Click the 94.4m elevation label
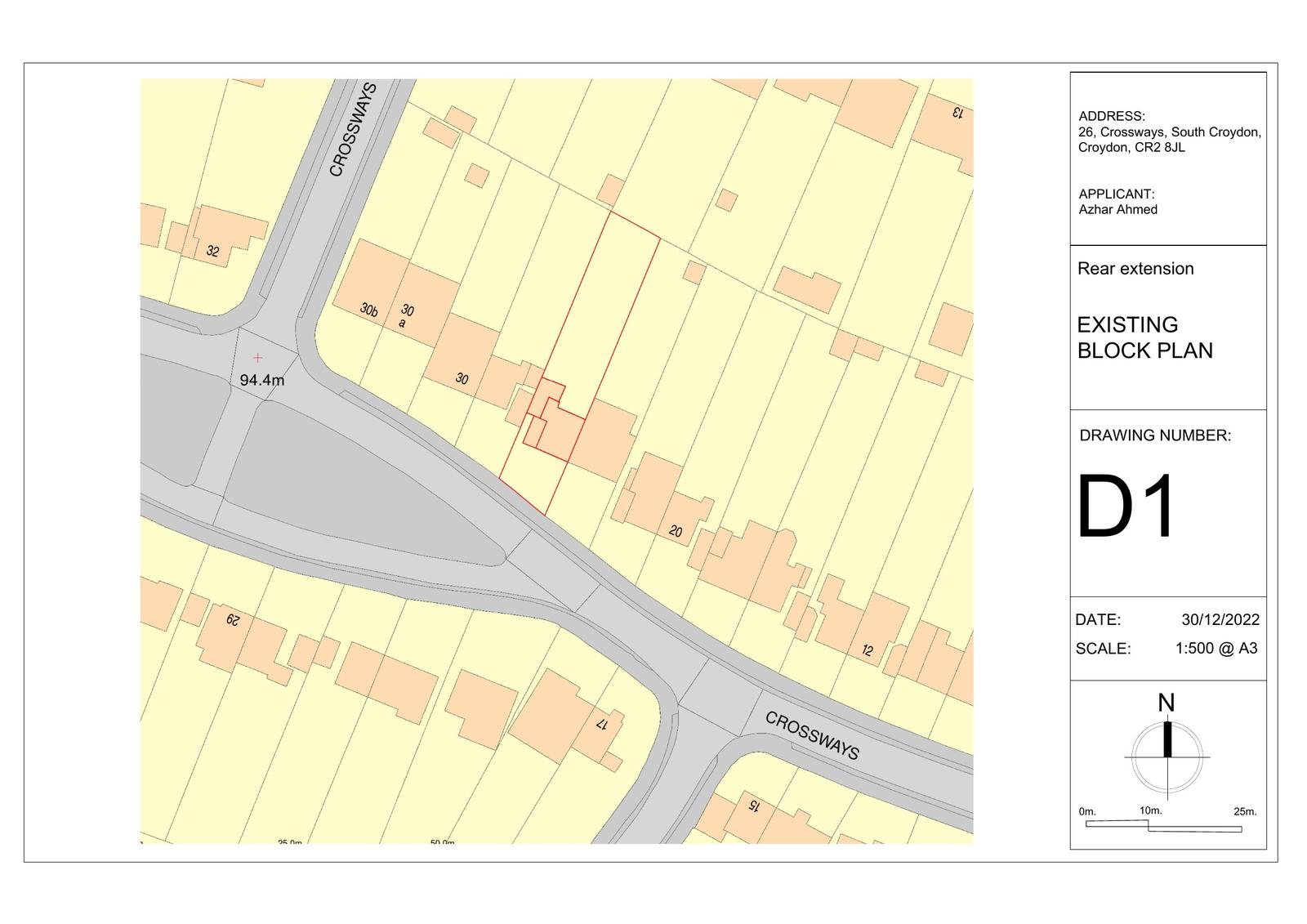This screenshot has width=1307, height=924. [x=262, y=380]
